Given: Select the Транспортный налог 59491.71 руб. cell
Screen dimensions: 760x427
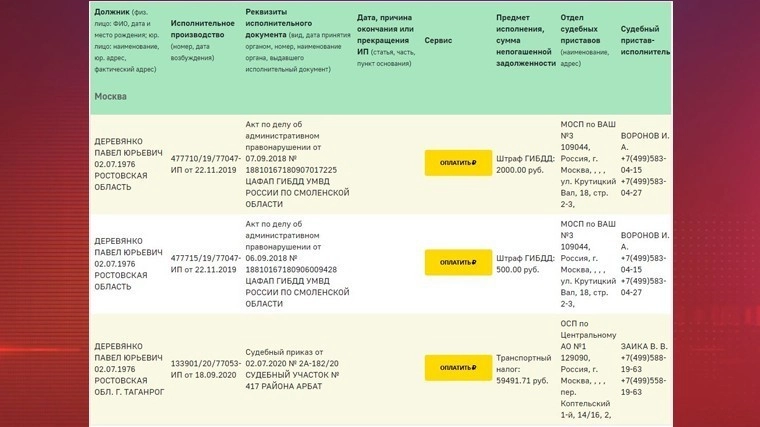Looking at the screenshot, I should [523, 367].
